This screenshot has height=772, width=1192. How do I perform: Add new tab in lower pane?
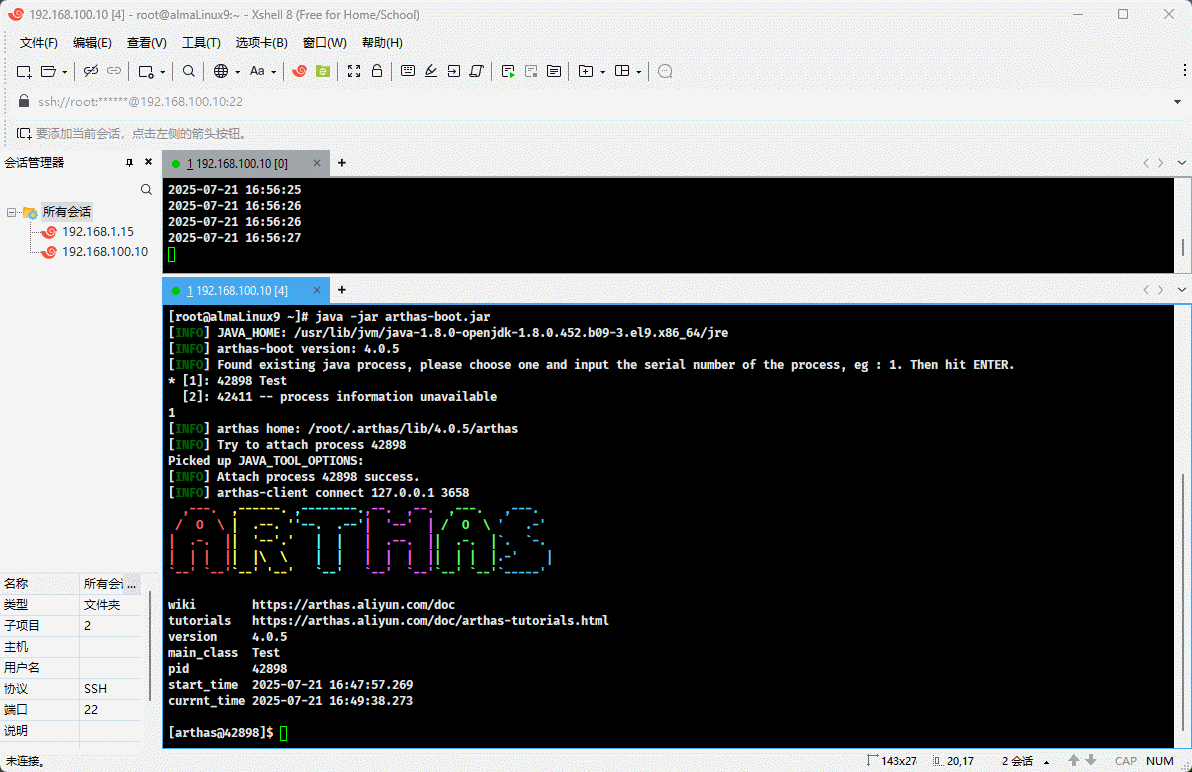[341, 290]
